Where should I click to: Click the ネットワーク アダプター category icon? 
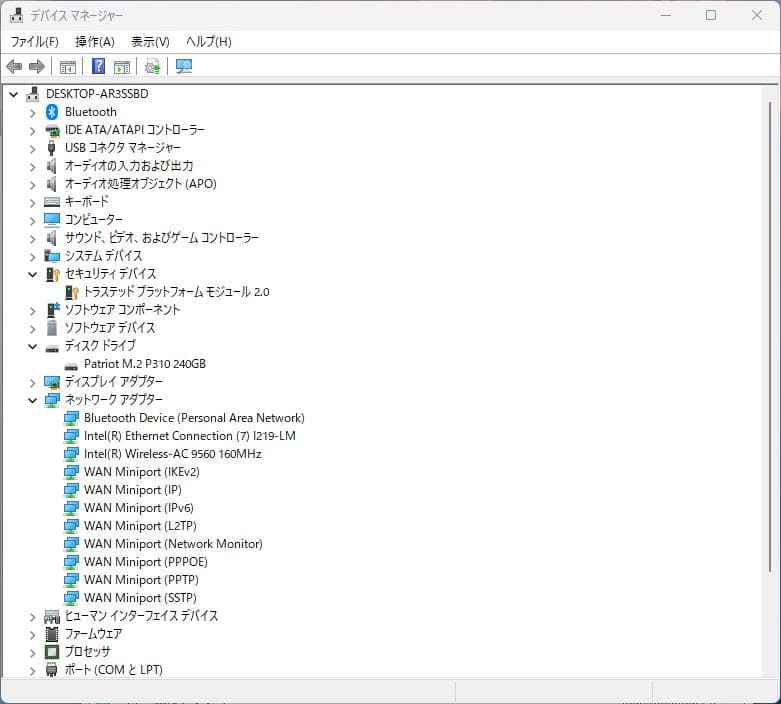[x=52, y=400]
